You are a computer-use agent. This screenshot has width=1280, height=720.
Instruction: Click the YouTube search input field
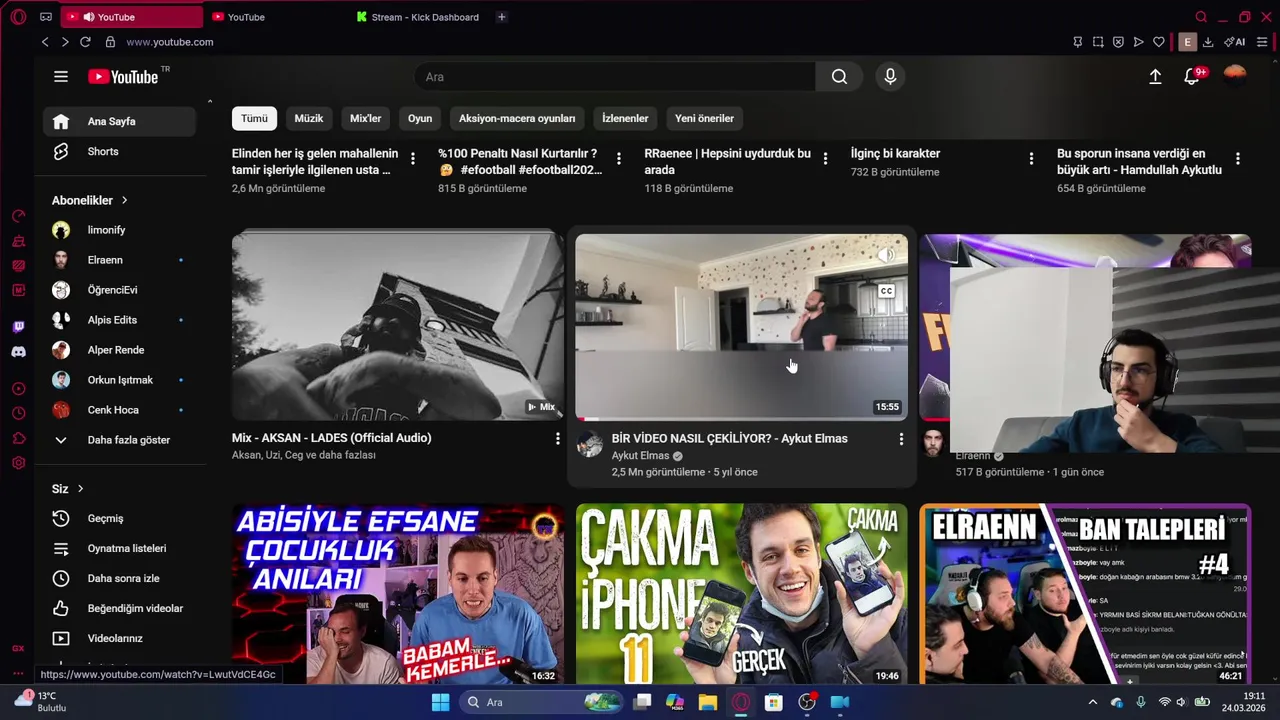(x=614, y=77)
